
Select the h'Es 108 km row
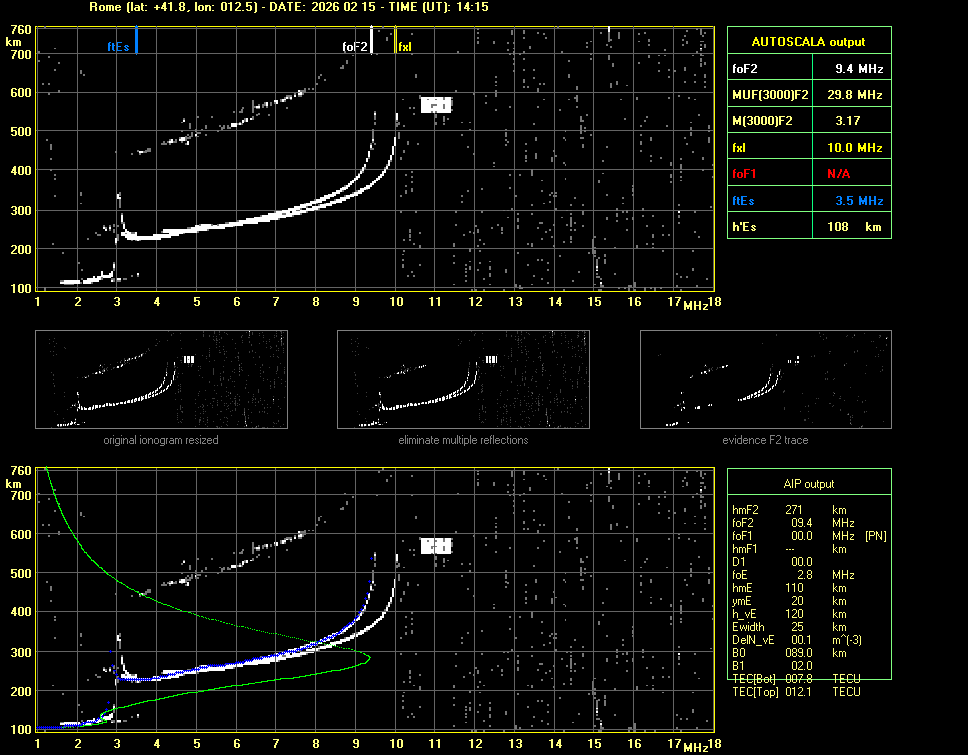[807, 227]
